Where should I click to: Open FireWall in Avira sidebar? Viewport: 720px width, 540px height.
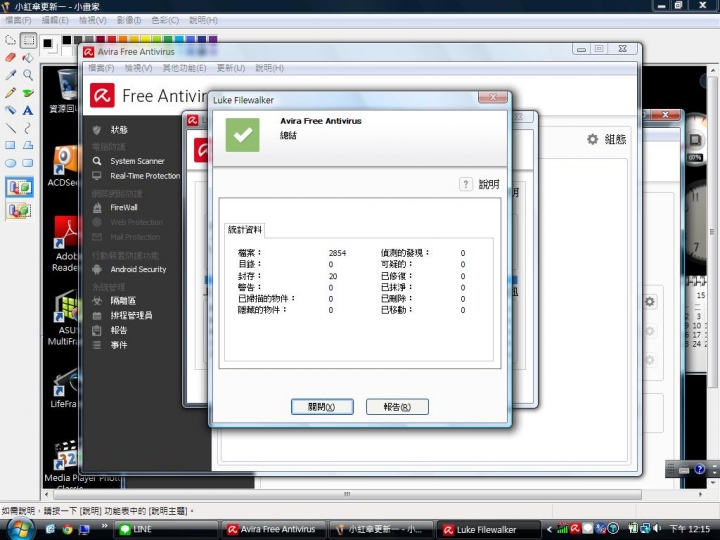coord(124,208)
